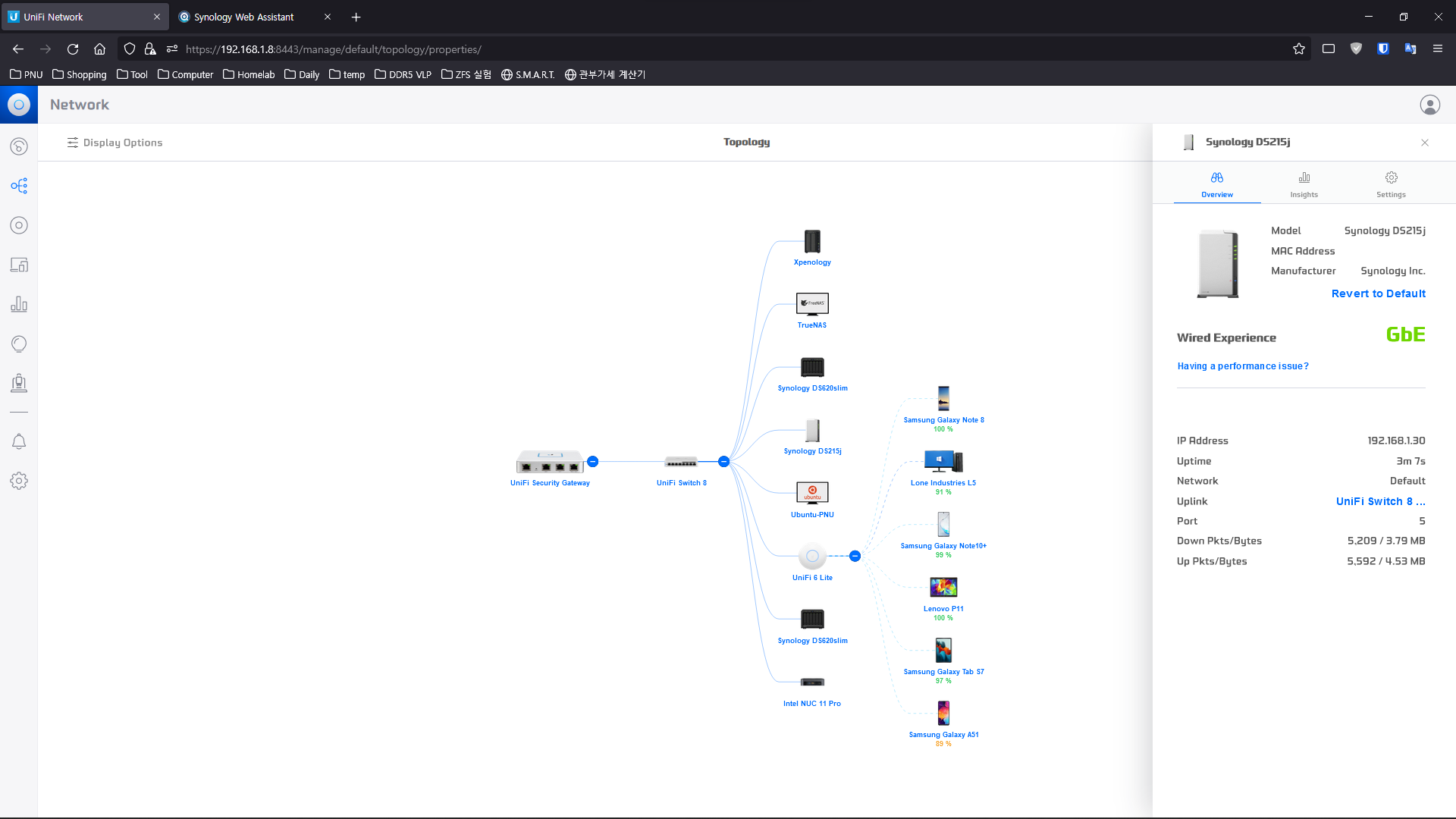Screen dimensions: 1456x819
Task: Open Display Options menu
Action: [x=115, y=143]
